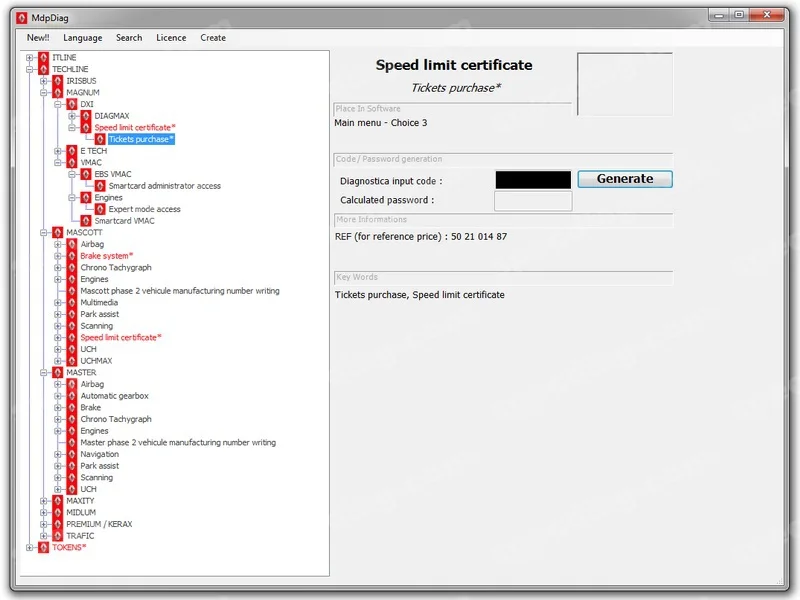This screenshot has height=600, width=800.
Task: Click the red icon beside DIAGMAX
Action: [x=86, y=116]
